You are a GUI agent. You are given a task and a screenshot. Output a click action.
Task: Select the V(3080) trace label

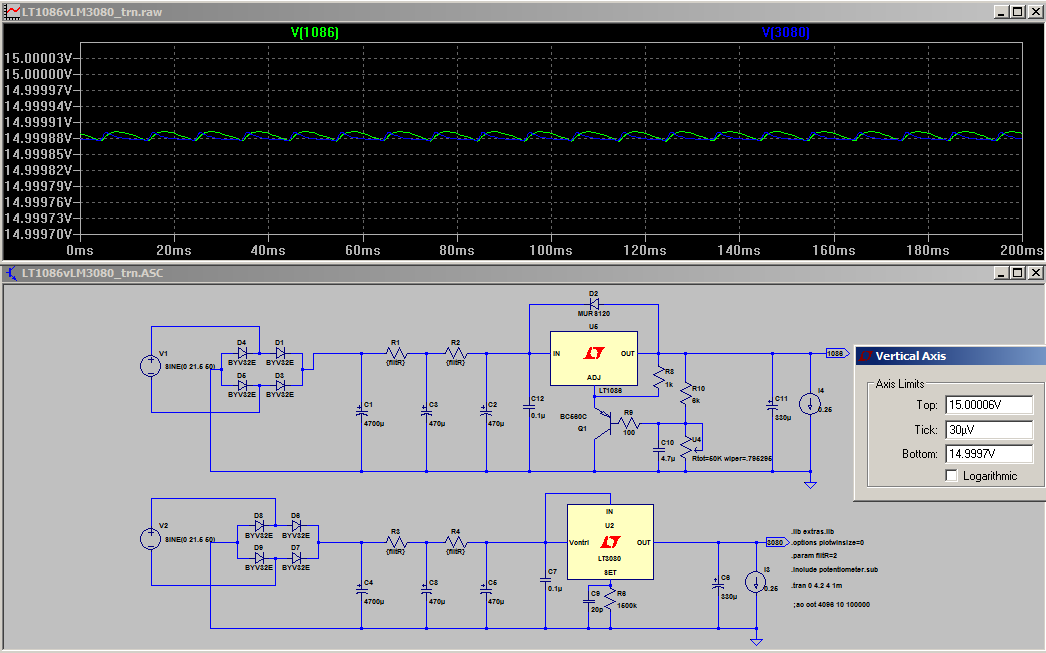pos(785,32)
